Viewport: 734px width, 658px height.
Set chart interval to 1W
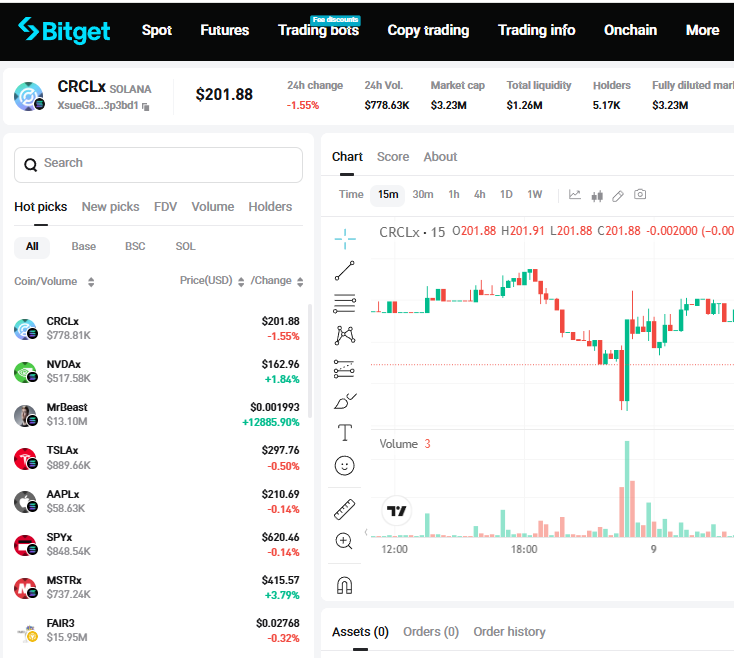(535, 195)
